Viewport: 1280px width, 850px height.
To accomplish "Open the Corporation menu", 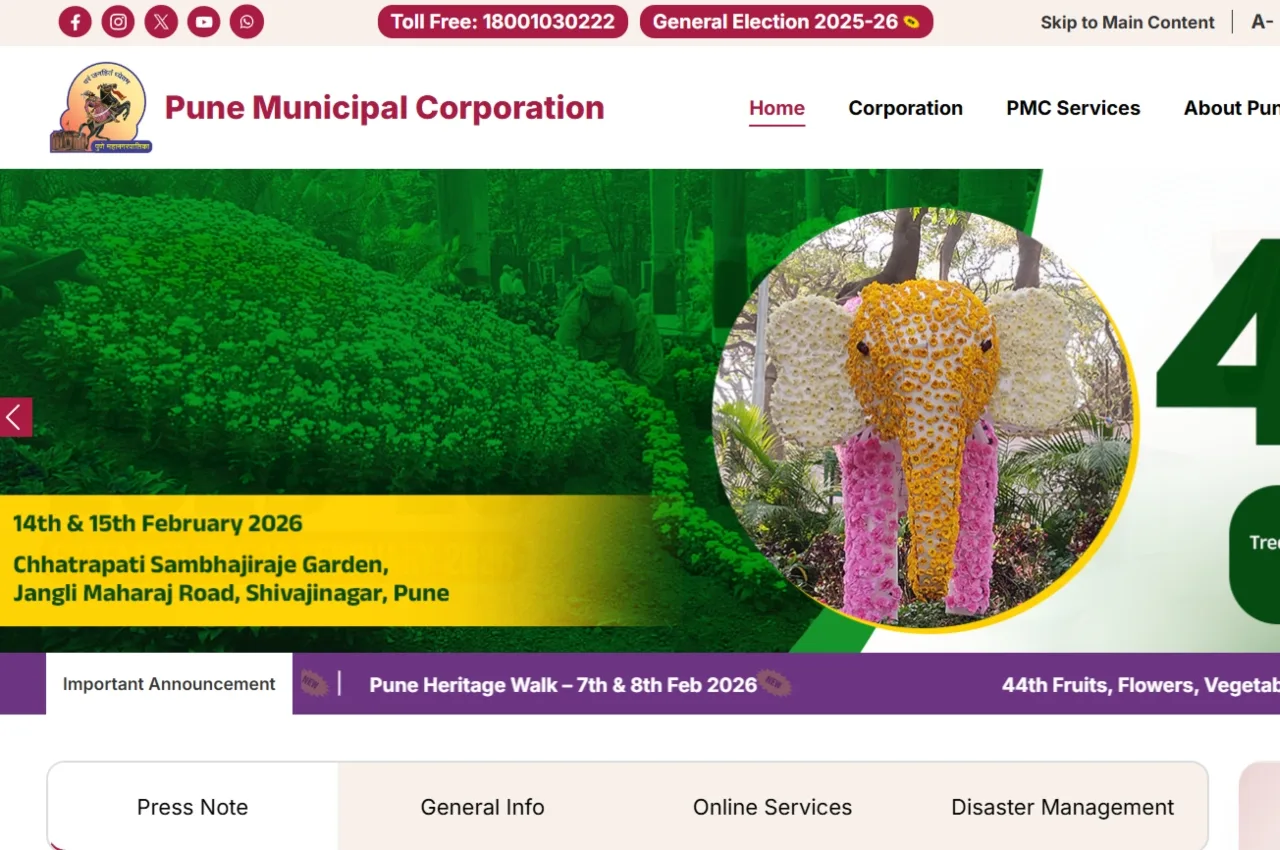I will (x=906, y=108).
